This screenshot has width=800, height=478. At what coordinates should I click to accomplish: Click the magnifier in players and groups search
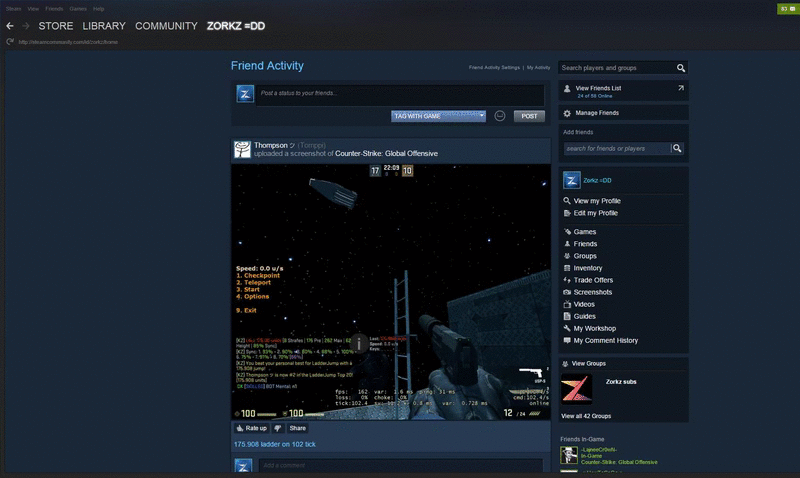(681, 68)
